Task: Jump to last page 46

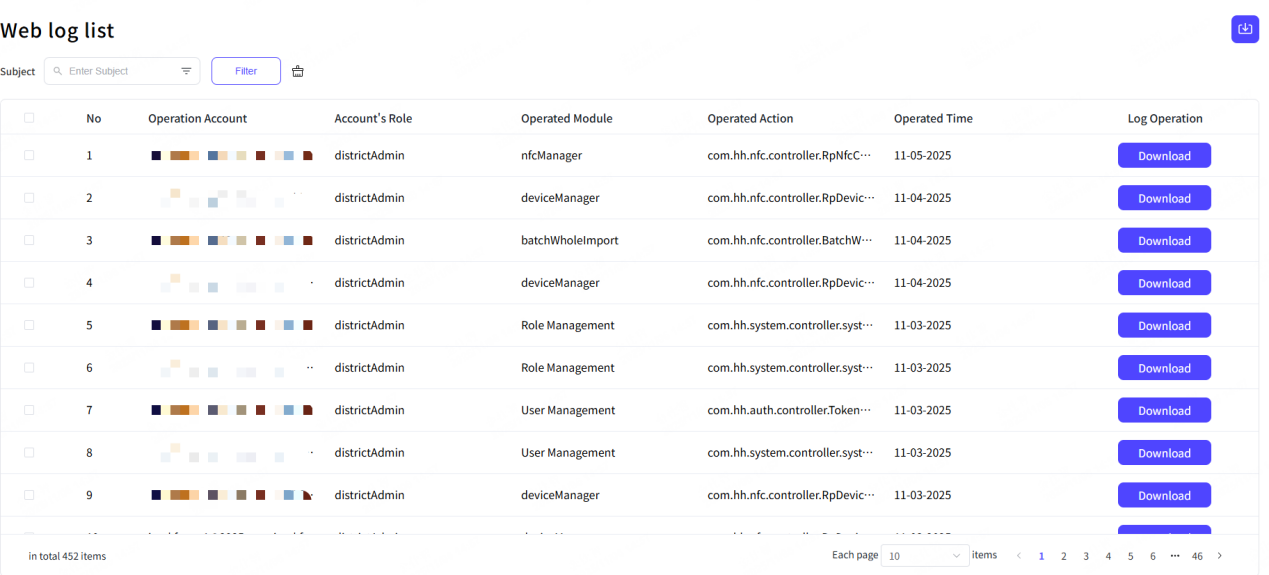Action: tap(1197, 556)
